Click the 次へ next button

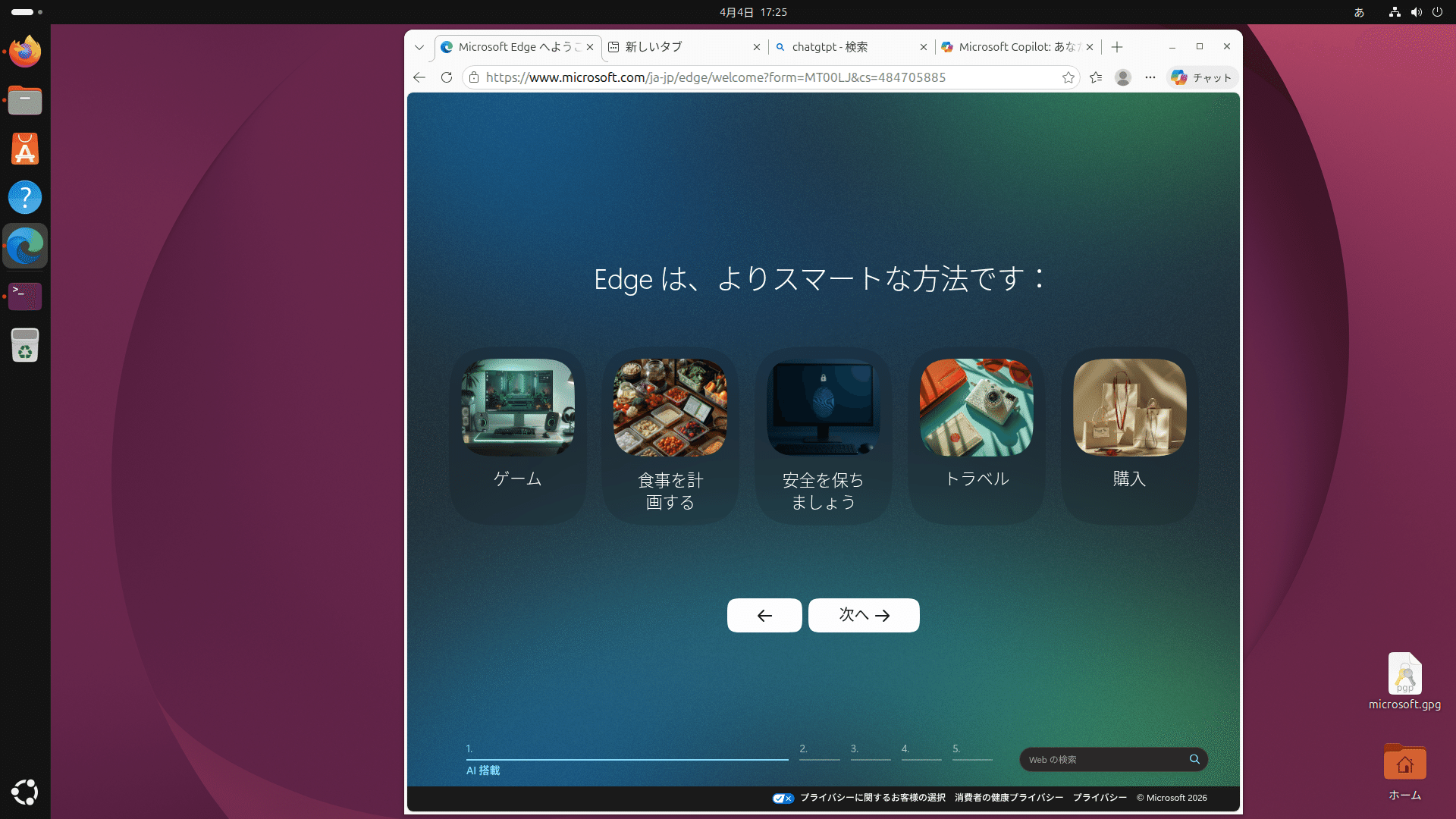(864, 615)
